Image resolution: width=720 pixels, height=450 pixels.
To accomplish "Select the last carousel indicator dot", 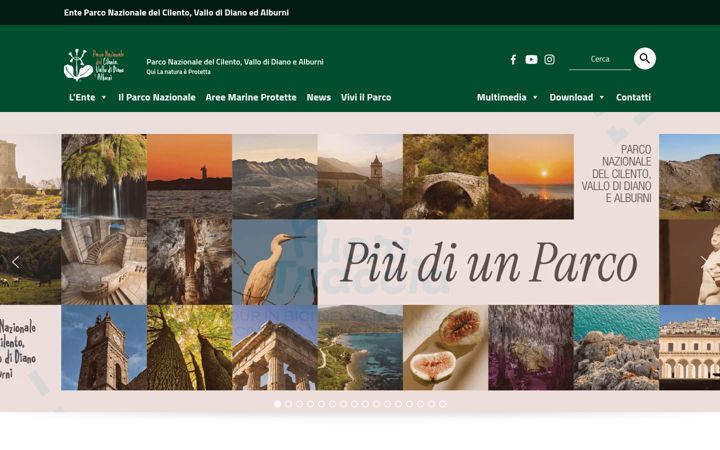I will click(x=442, y=404).
